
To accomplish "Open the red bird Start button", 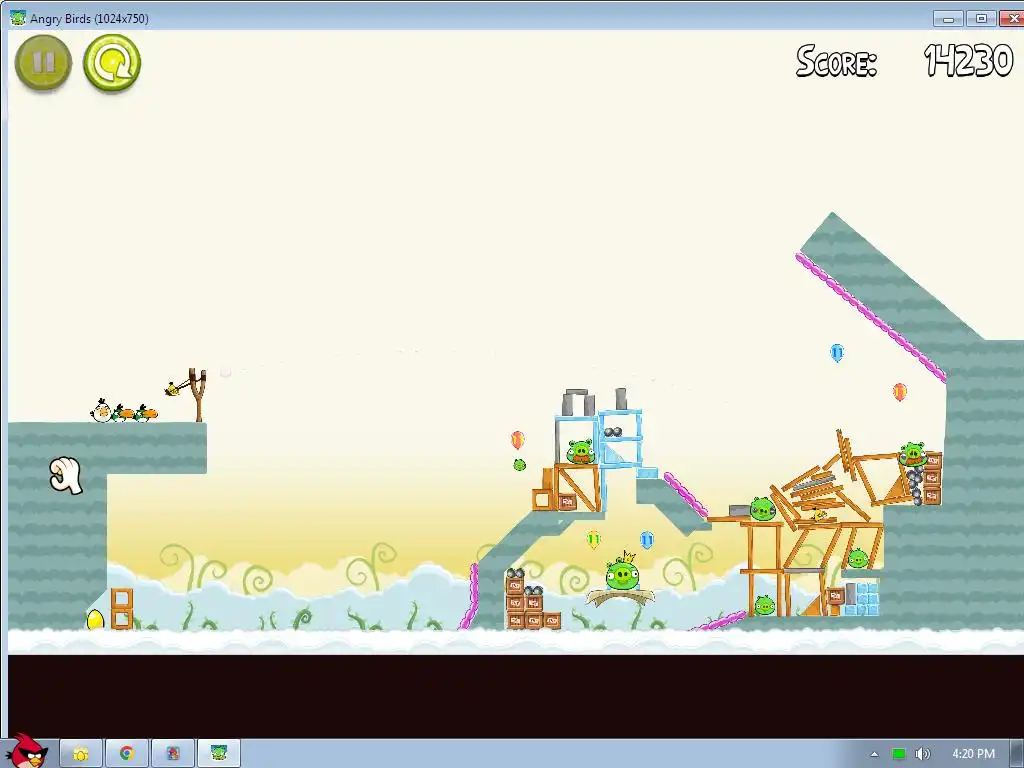I will click(26, 751).
